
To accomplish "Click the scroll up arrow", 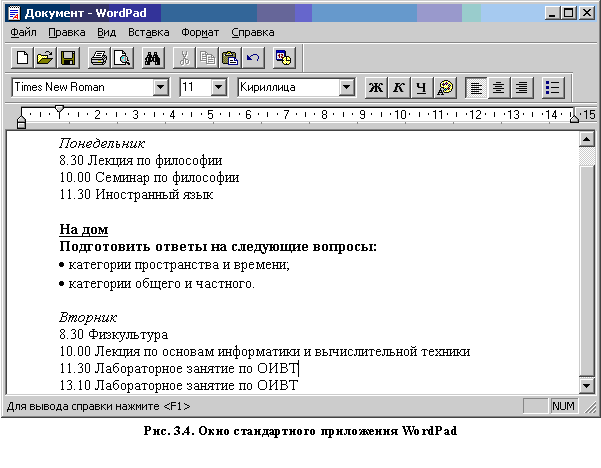I will pos(587,139).
